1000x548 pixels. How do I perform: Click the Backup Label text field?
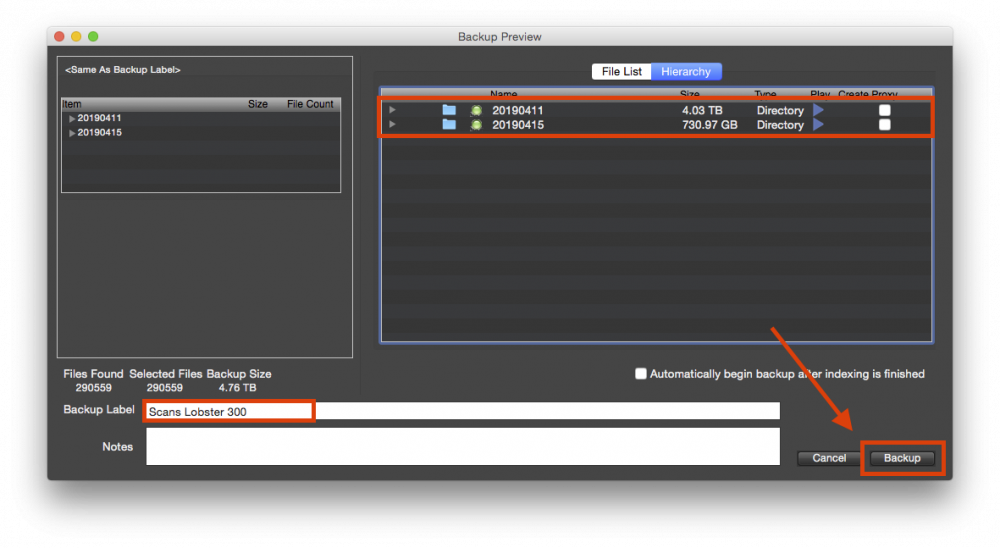point(460,411)
